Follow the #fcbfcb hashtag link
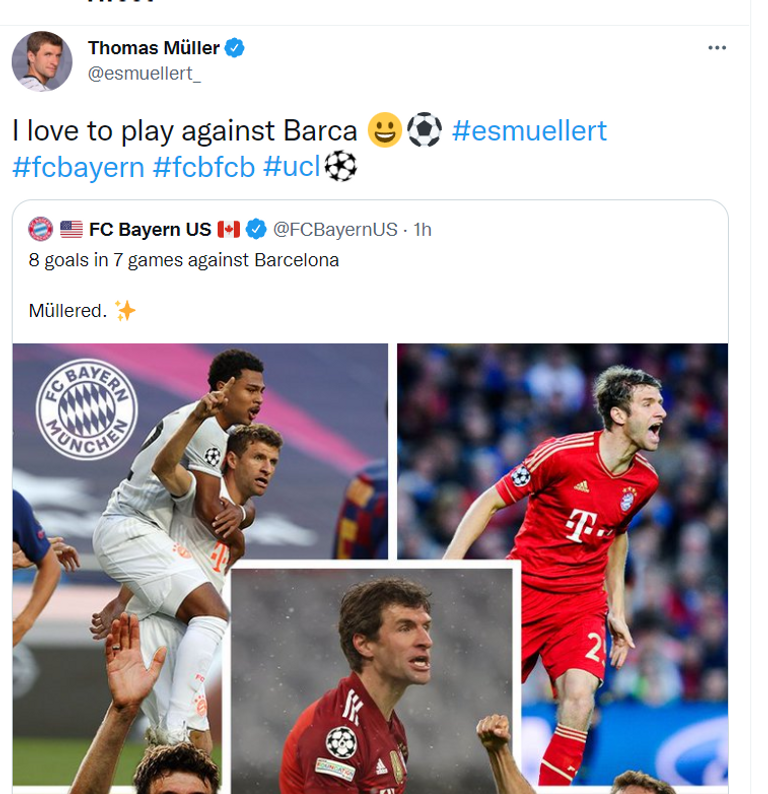 click(x=203, y=166)
